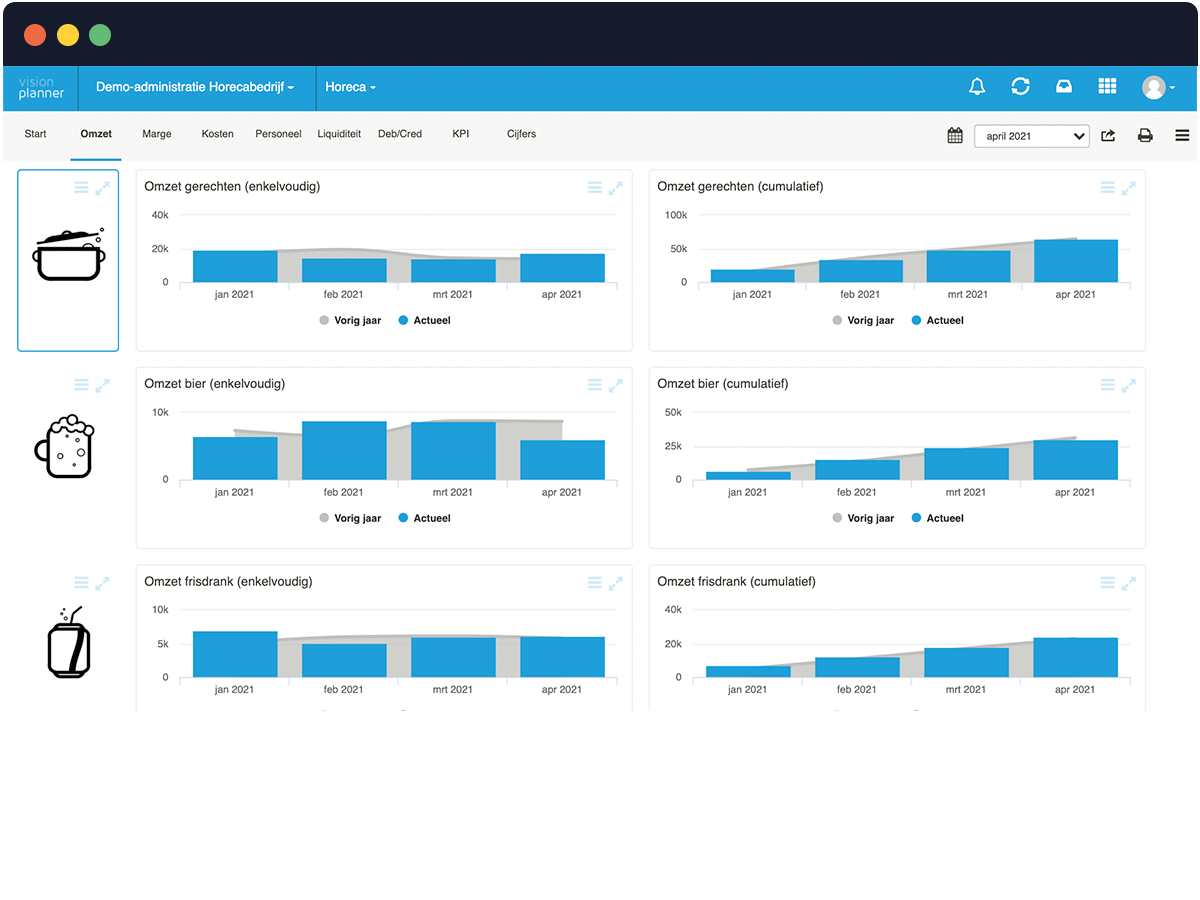Expand icon above the beer mug
The width and height of the screenshot is (1200, 900).
click(102, 385)
